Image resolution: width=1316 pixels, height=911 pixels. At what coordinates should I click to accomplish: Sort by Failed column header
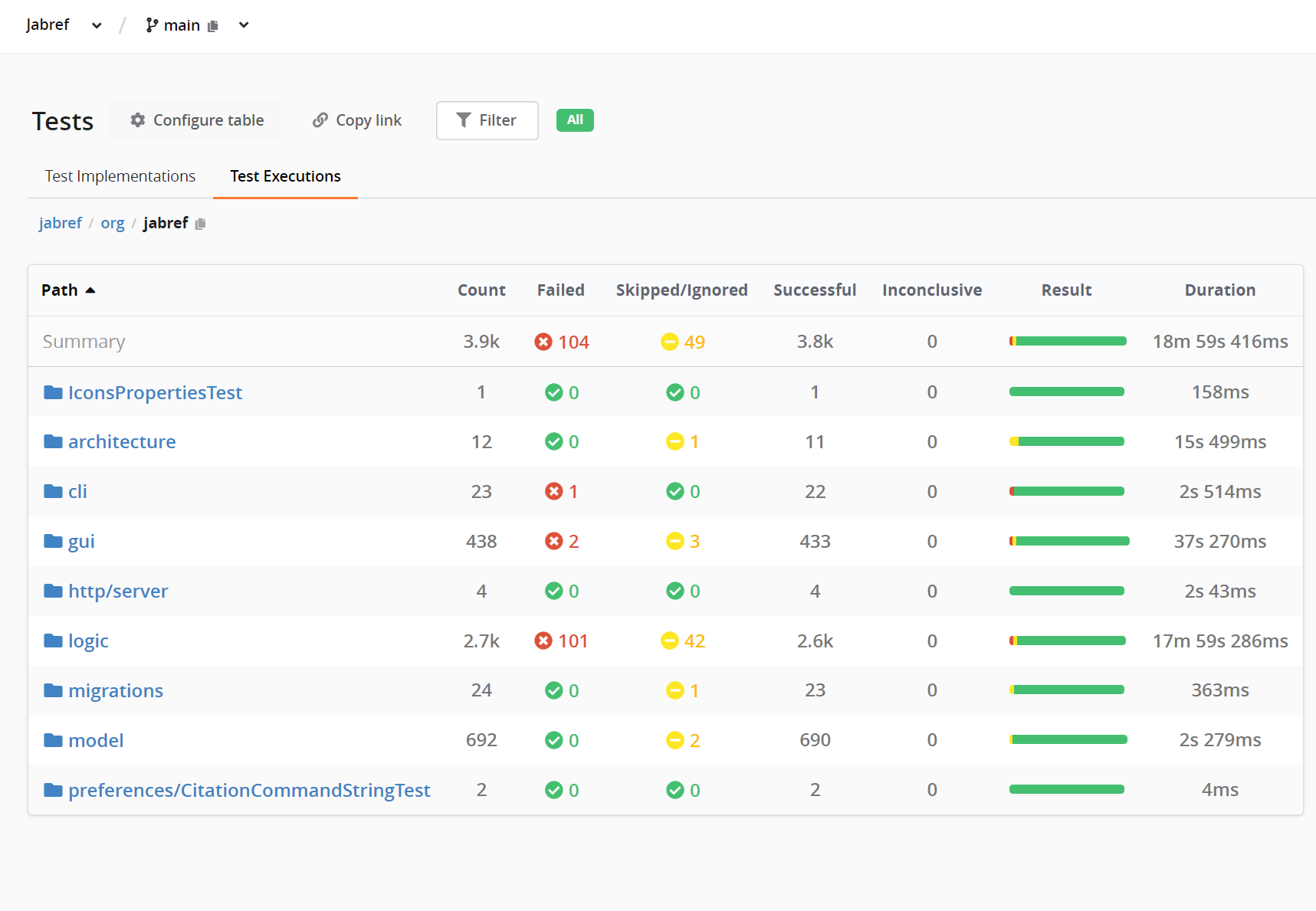click(x=561, y=290)
